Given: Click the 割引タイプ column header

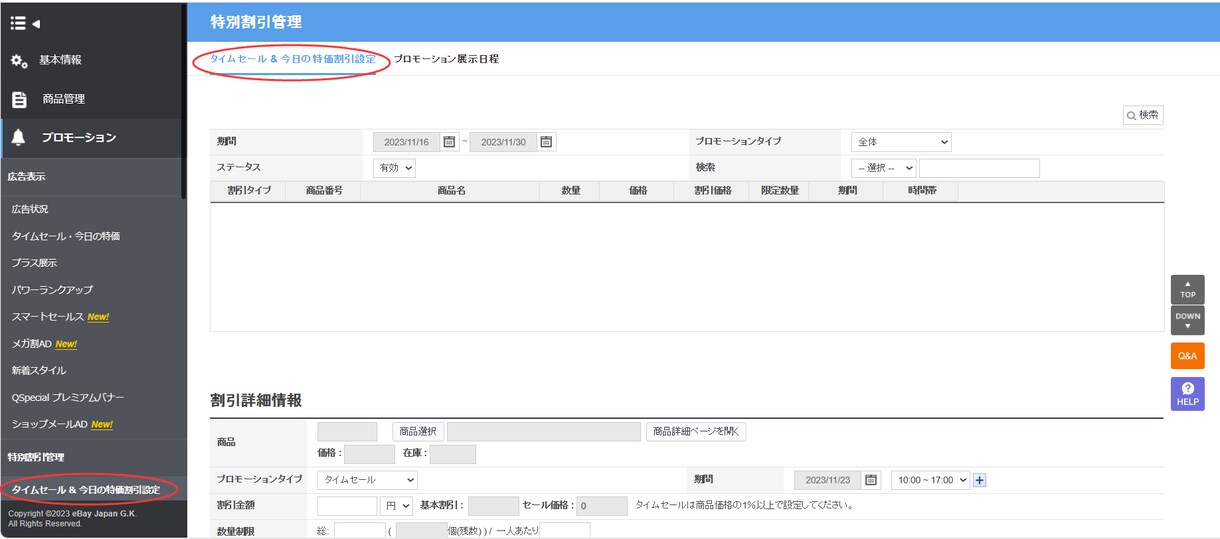Looking at the screenshot, I should [x=248, y=190].
